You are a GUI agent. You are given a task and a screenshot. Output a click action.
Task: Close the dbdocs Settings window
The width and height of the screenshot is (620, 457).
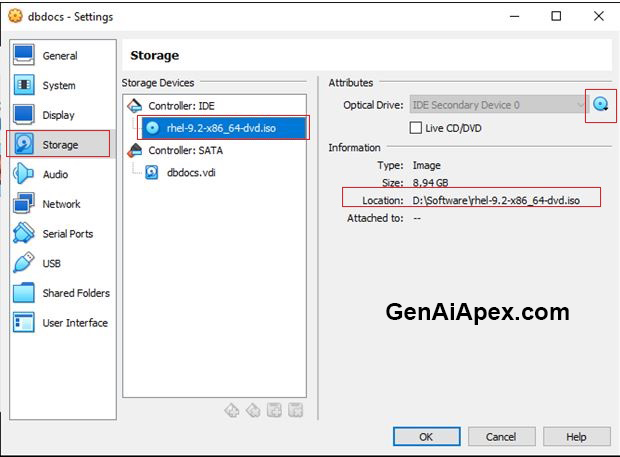pyautogui.click(x=599, y=16)
